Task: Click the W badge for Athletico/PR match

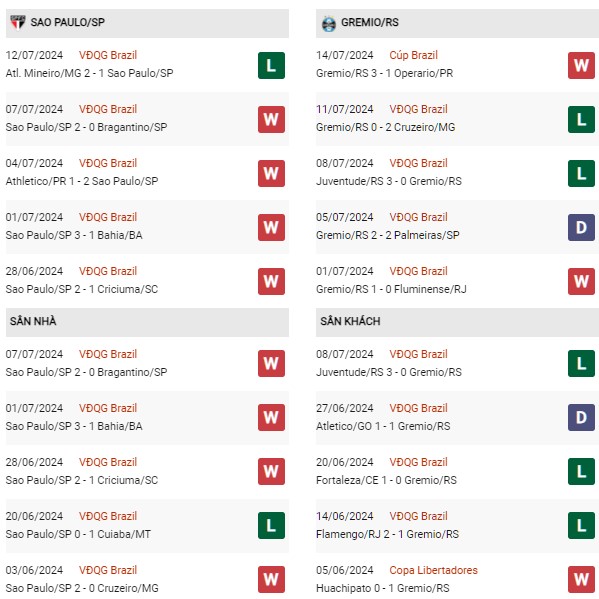Action: click(271, 173)
